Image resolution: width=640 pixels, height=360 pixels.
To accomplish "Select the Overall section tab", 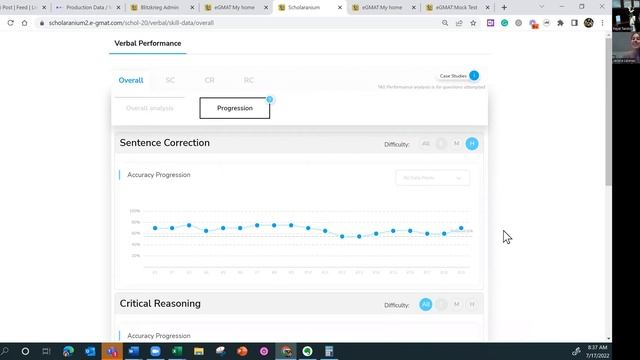I will [131, 80].
